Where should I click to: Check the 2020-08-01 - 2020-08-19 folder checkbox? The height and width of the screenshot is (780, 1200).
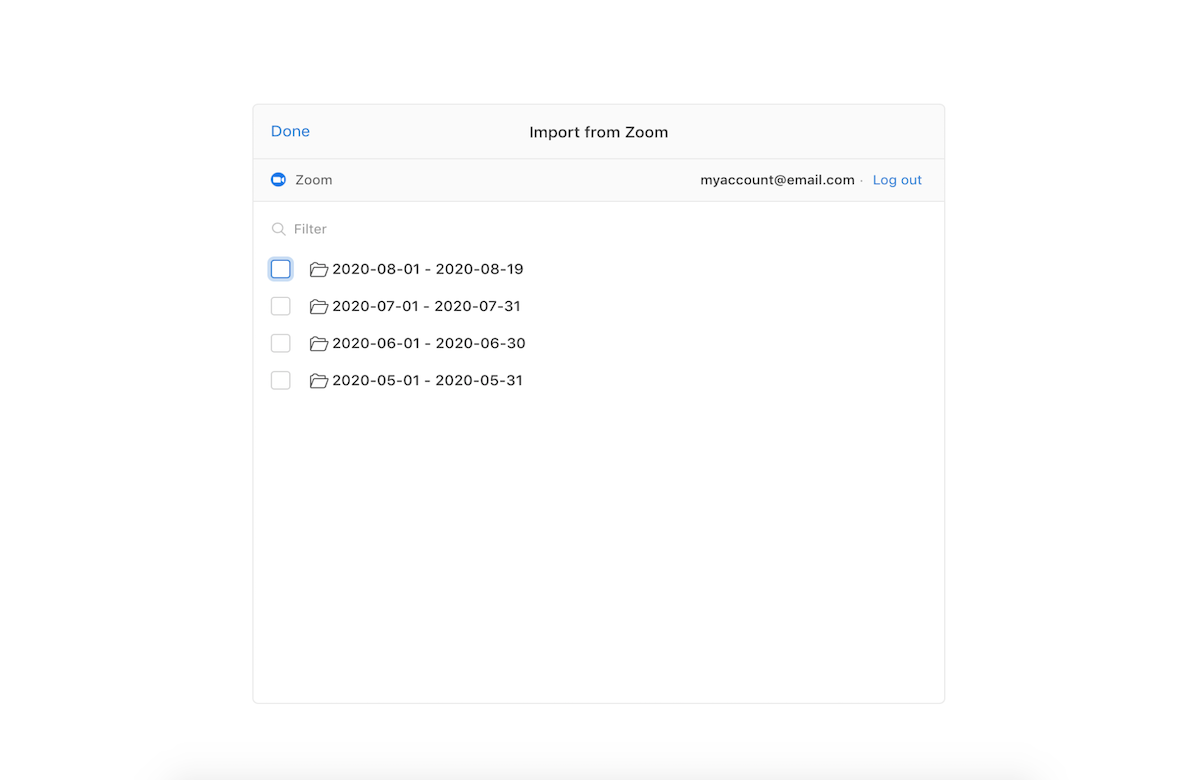tap(281, 269)
